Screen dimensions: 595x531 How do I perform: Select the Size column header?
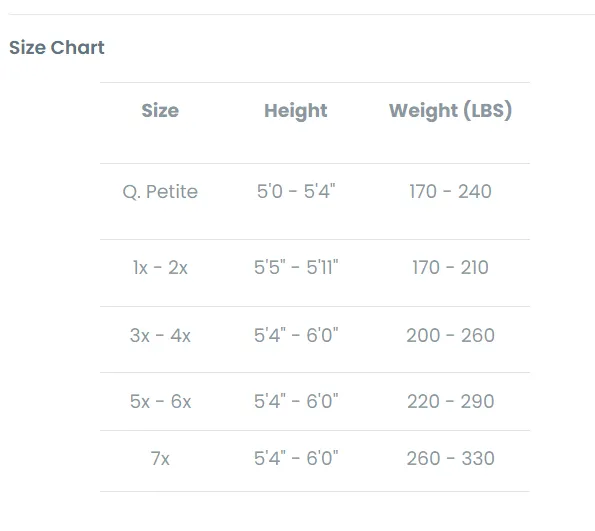[160, 110]
